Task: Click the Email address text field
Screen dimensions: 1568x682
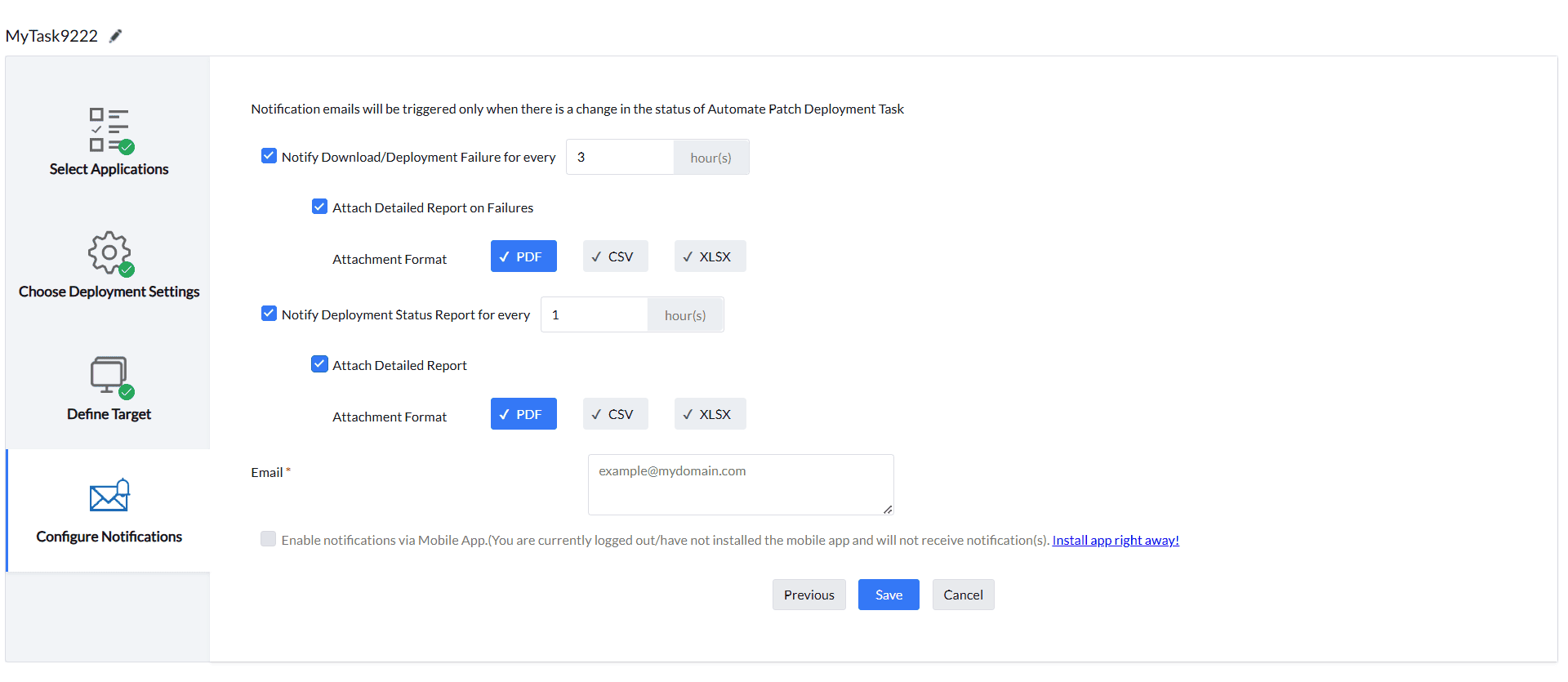Action: [x=740, y=484]
